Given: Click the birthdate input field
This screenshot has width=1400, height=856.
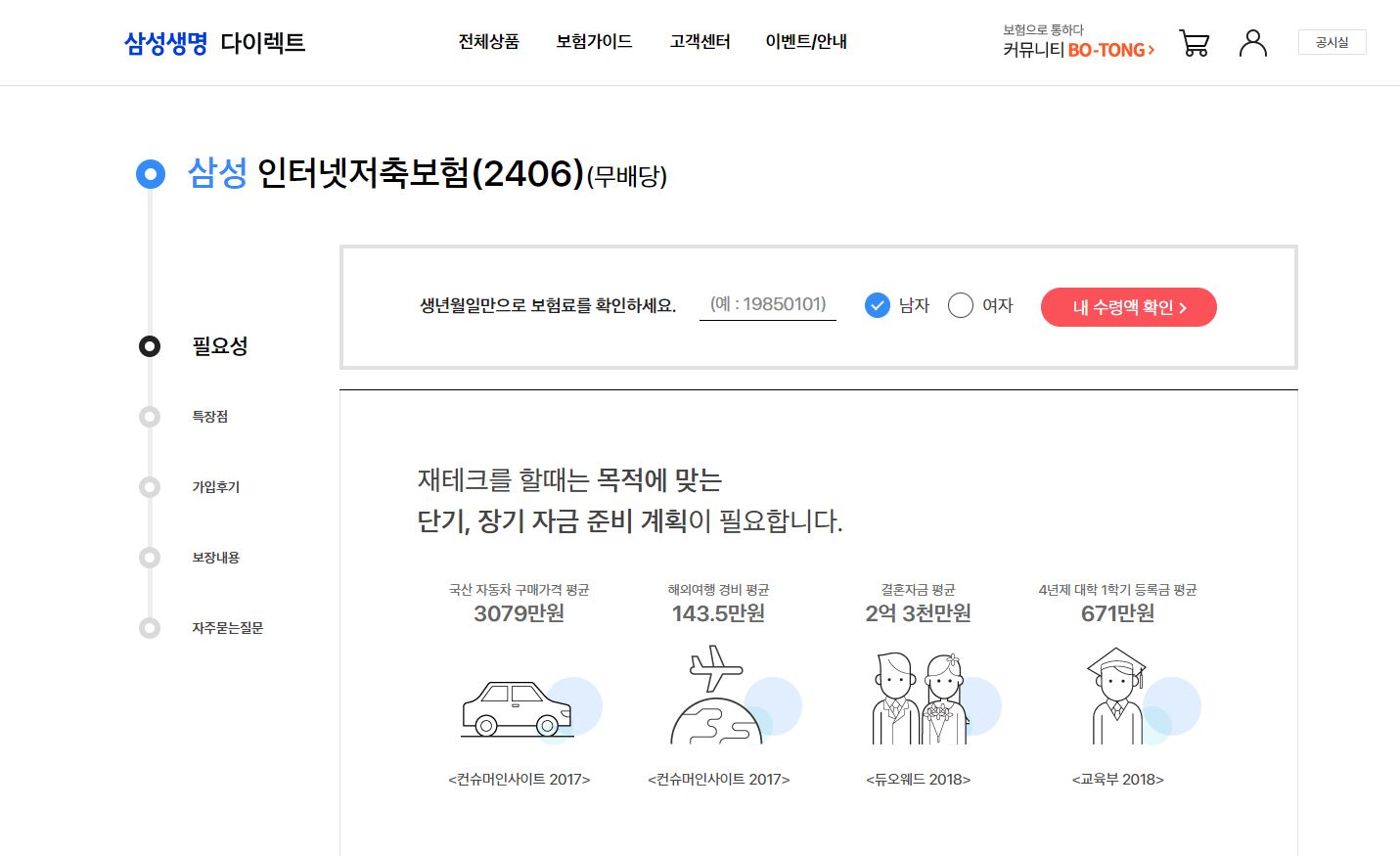Looking at the screenshot, I should pyautogui.click(x=768, y=305).
